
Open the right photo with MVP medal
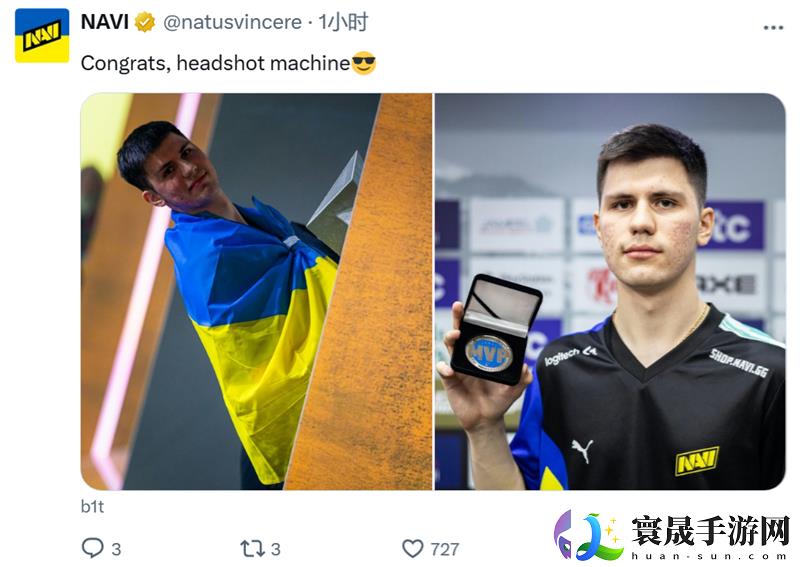(x=610, y=291)
